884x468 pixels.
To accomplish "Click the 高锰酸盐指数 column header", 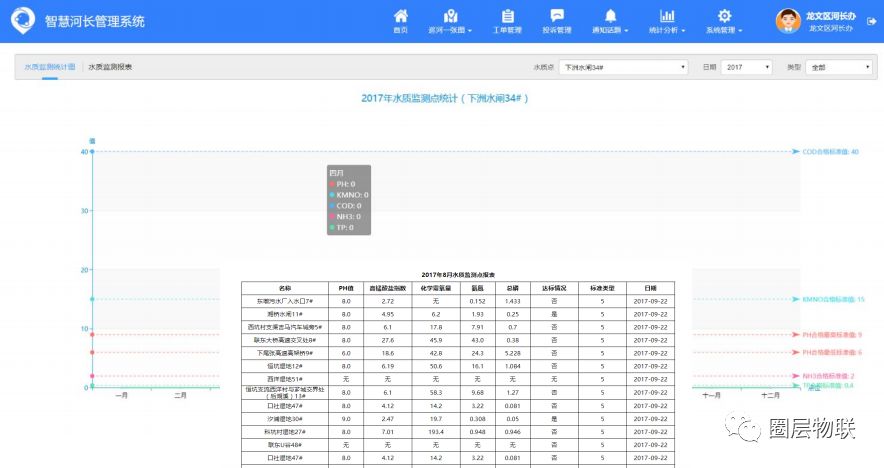I will click(x=387, y=288).
